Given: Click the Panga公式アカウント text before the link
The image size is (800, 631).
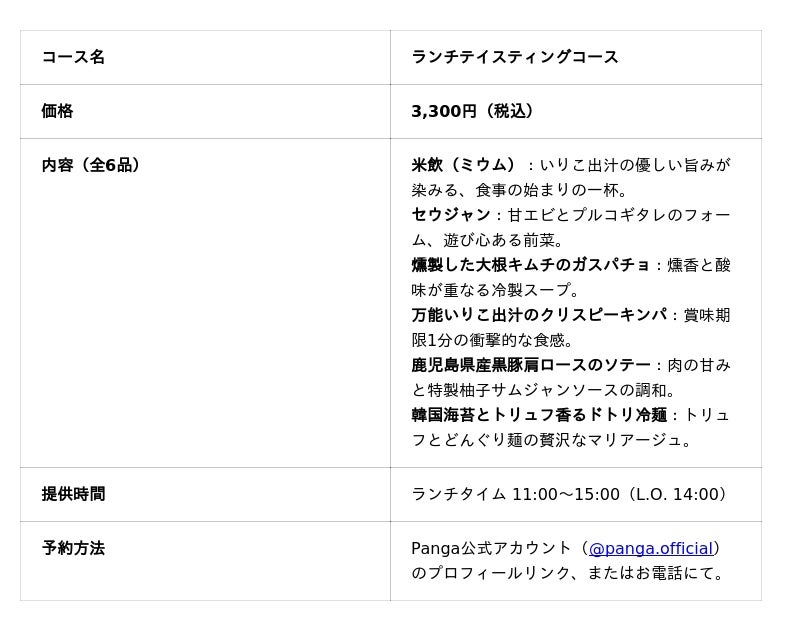Looking at the screenshot, I should point(493,549).
